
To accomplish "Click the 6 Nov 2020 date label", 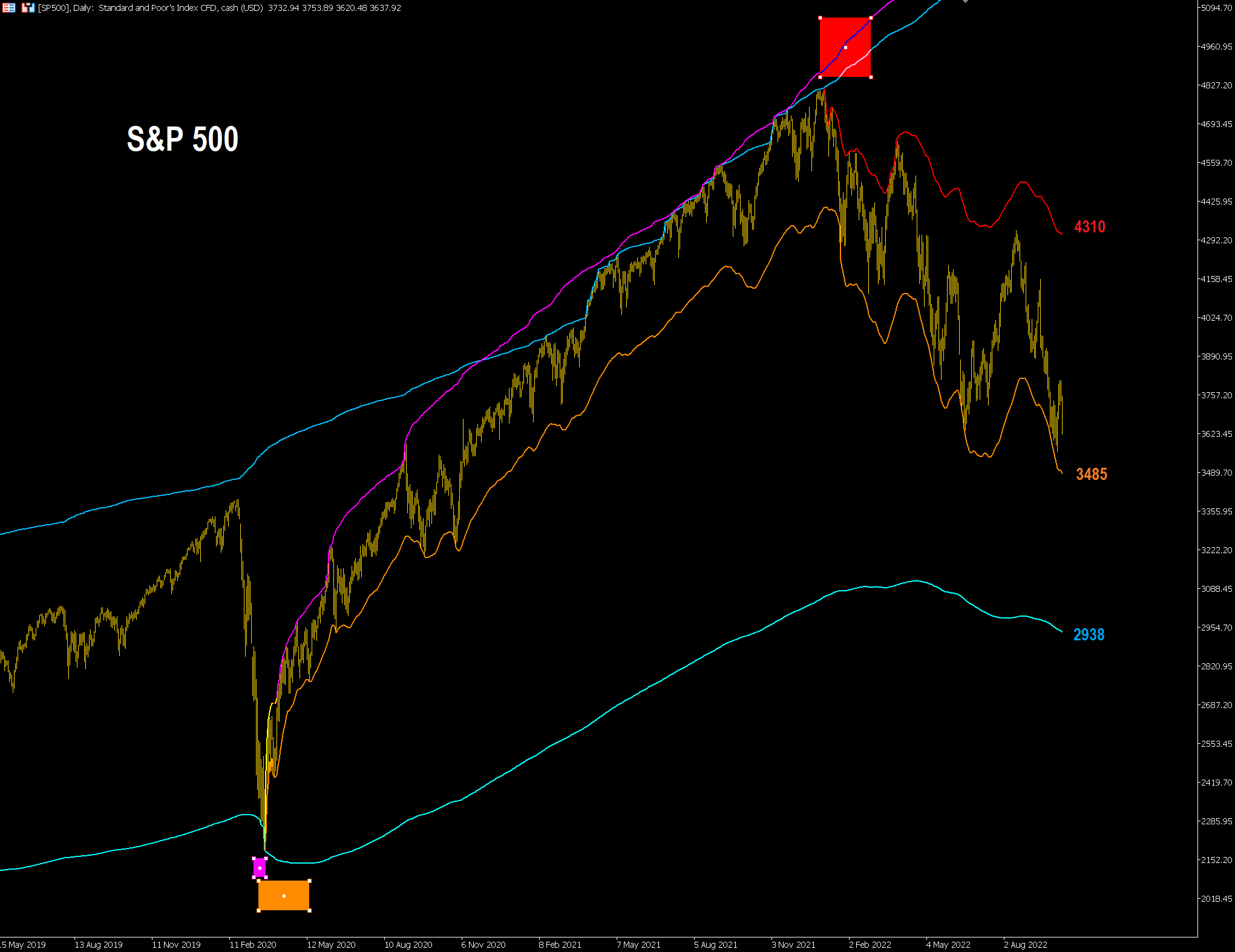I will click(x=483, y=945).
